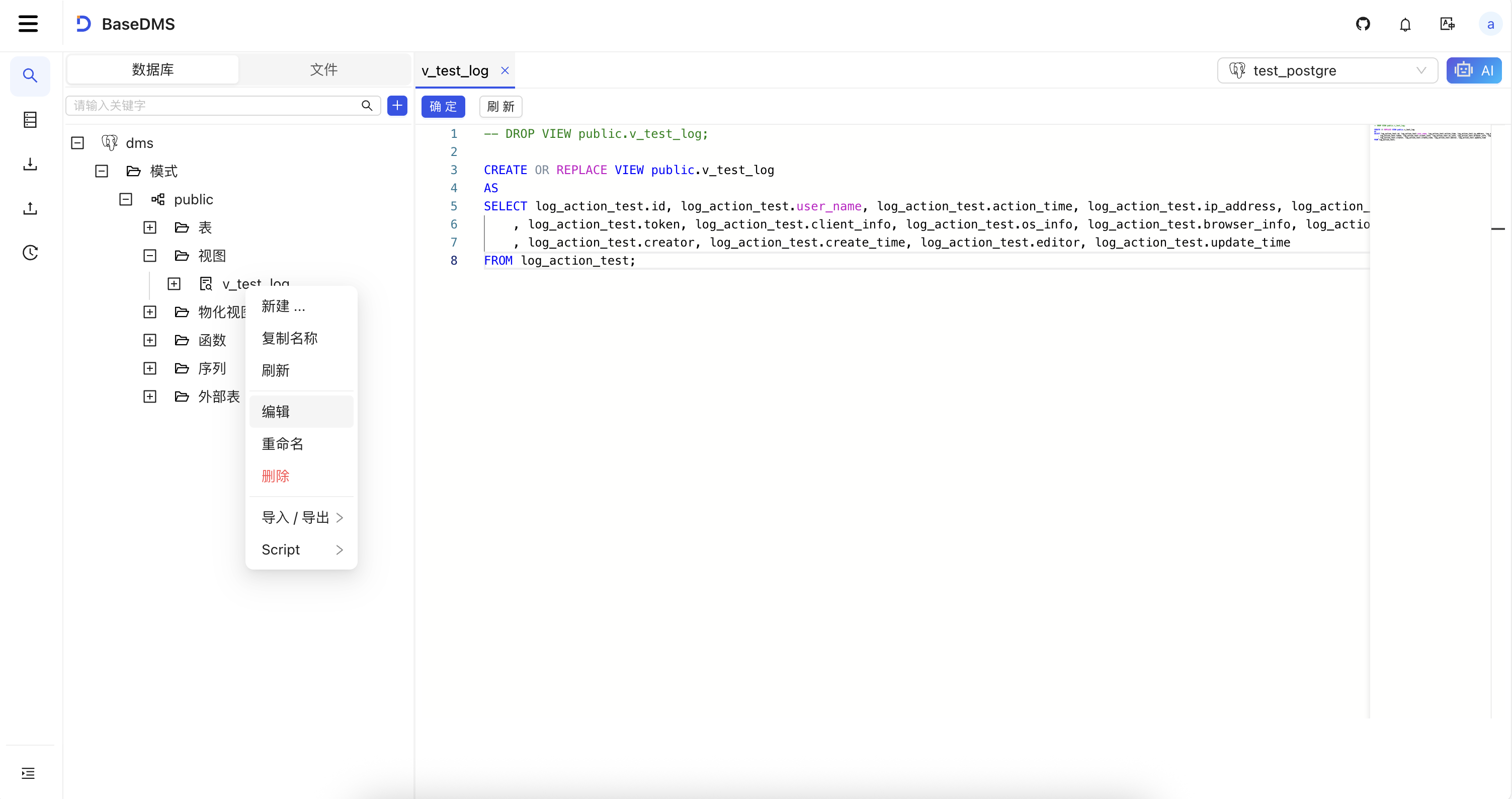This screenshot has width=1512, height=799.
Task: Choose 编辑 from the context menu
Action: [276, 412]
